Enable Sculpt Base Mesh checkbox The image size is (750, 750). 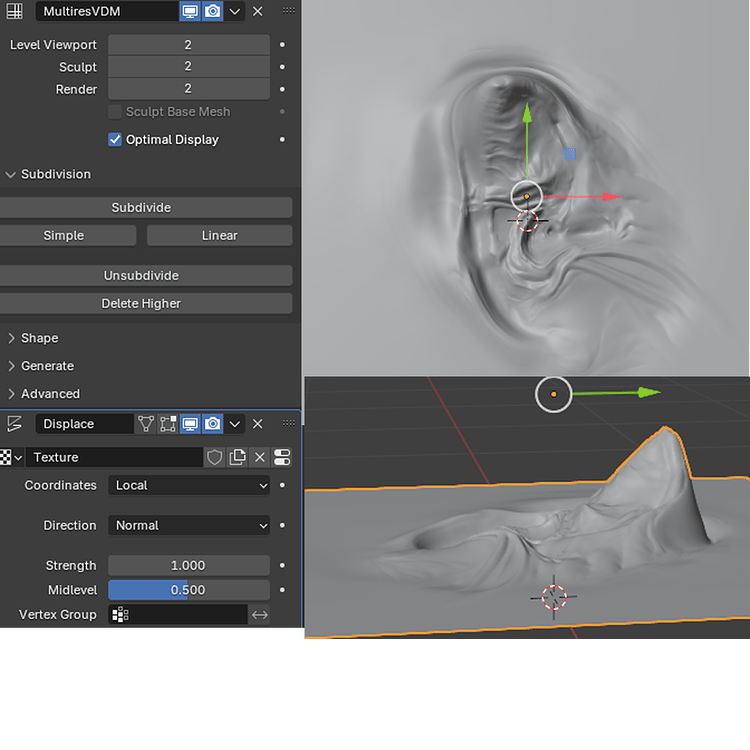pos(115,112)
